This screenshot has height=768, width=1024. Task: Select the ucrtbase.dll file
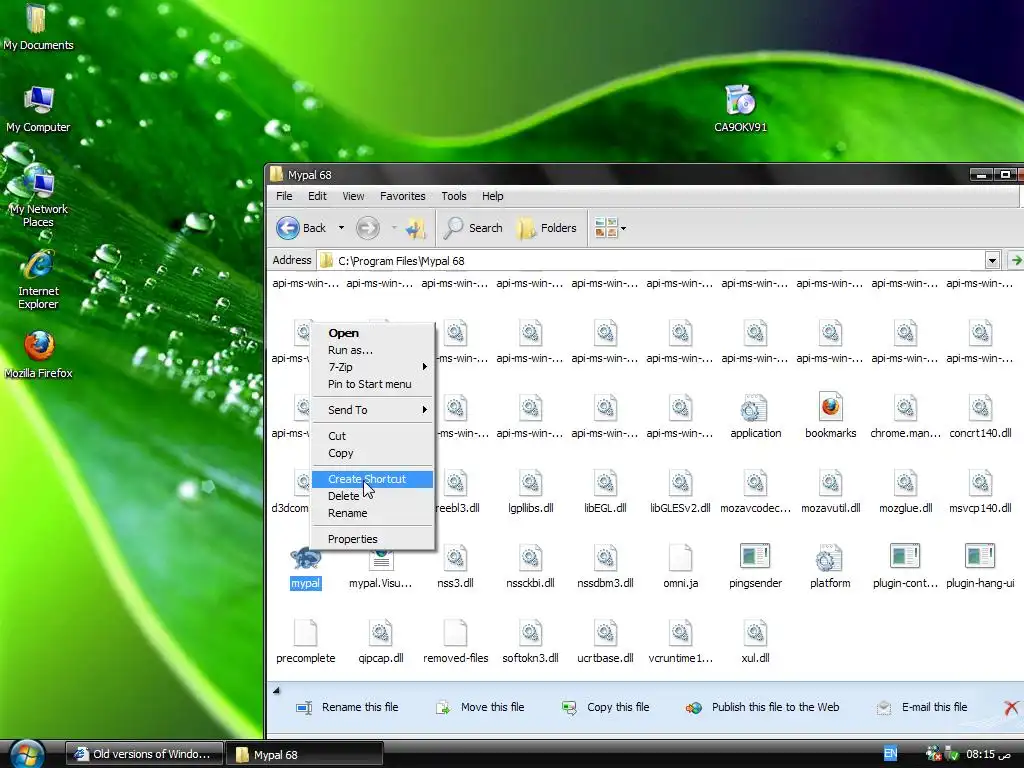(605, 641)
